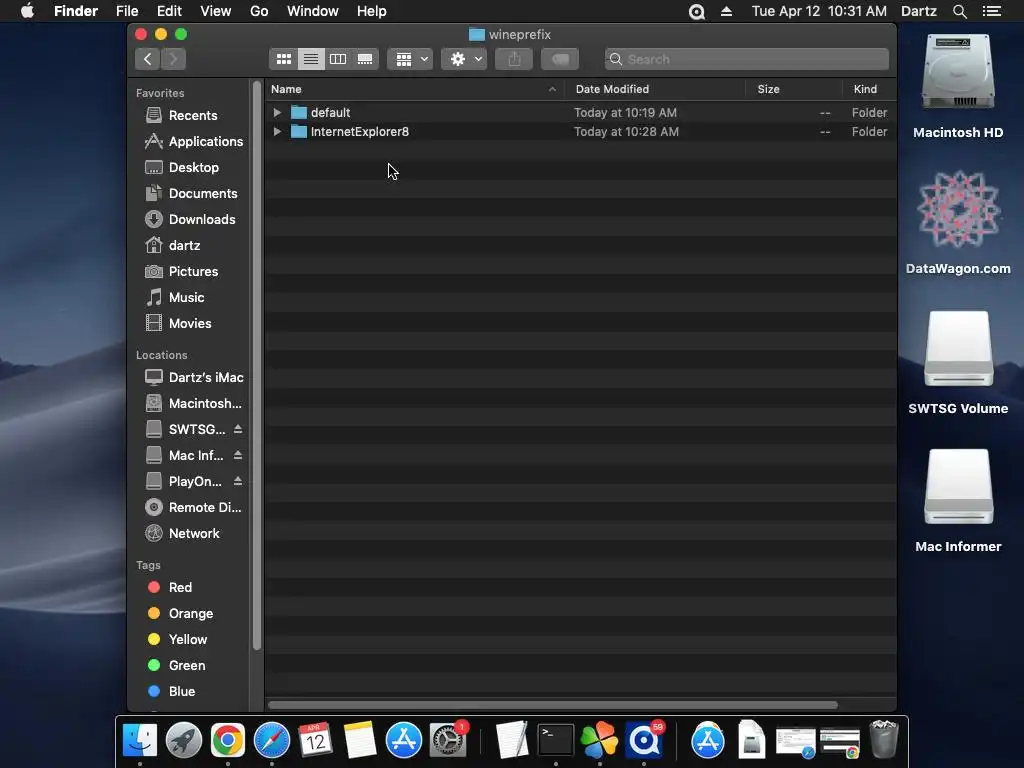This screenshot has width=1024, height=768.
Task: Open the View menu
Action: point(216,11)
